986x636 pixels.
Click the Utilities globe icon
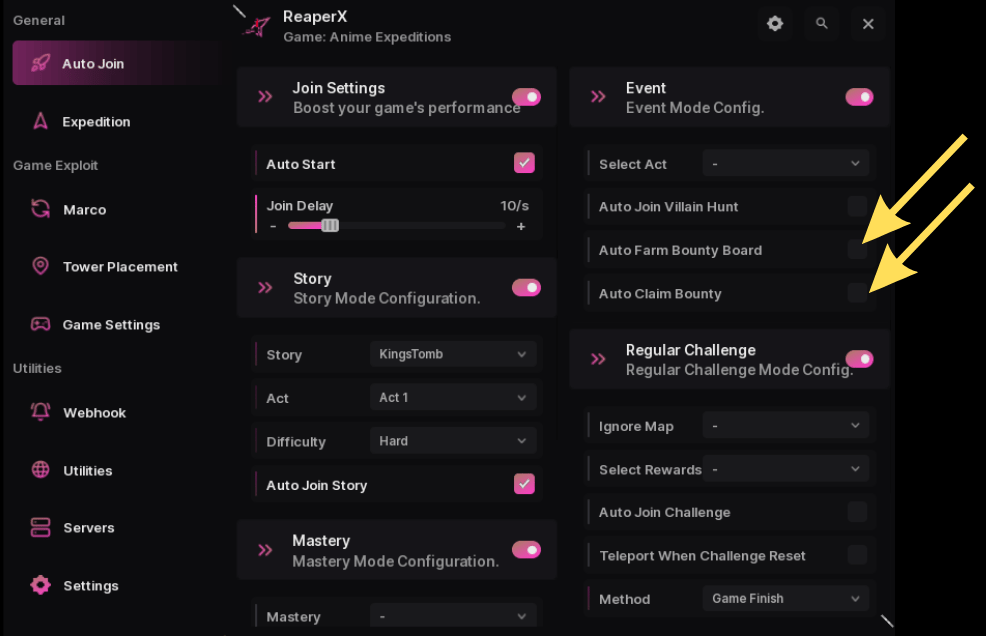coord(40,469)
